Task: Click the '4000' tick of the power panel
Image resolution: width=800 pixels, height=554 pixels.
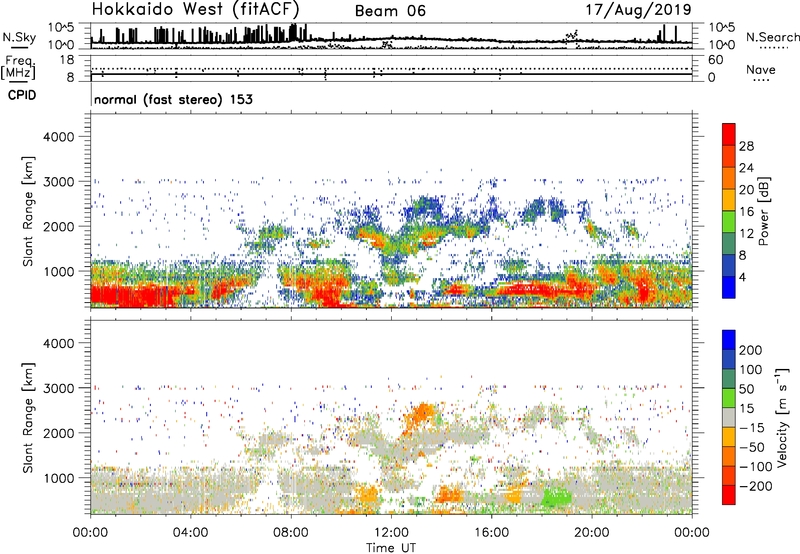Action: (59, 137)
